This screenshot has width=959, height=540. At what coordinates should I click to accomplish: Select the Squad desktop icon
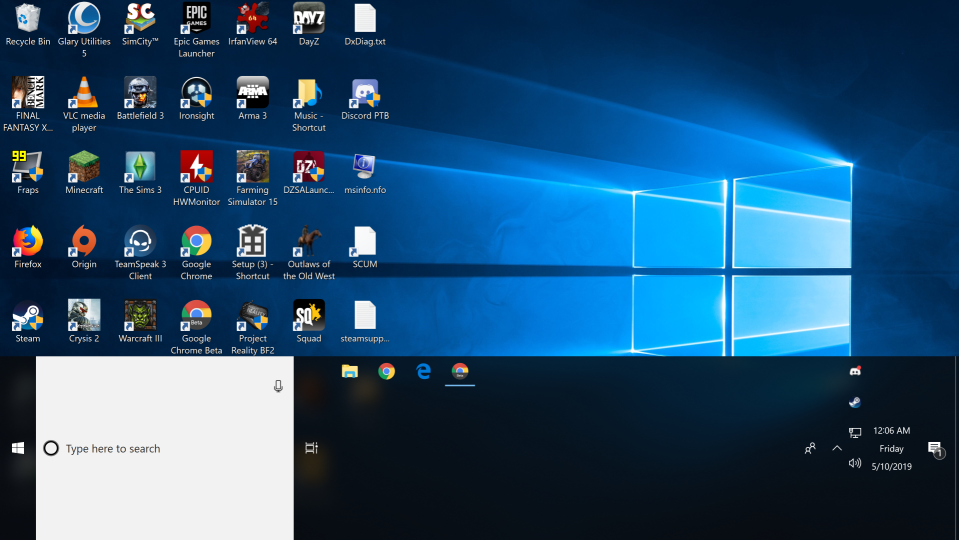point(309,321)
